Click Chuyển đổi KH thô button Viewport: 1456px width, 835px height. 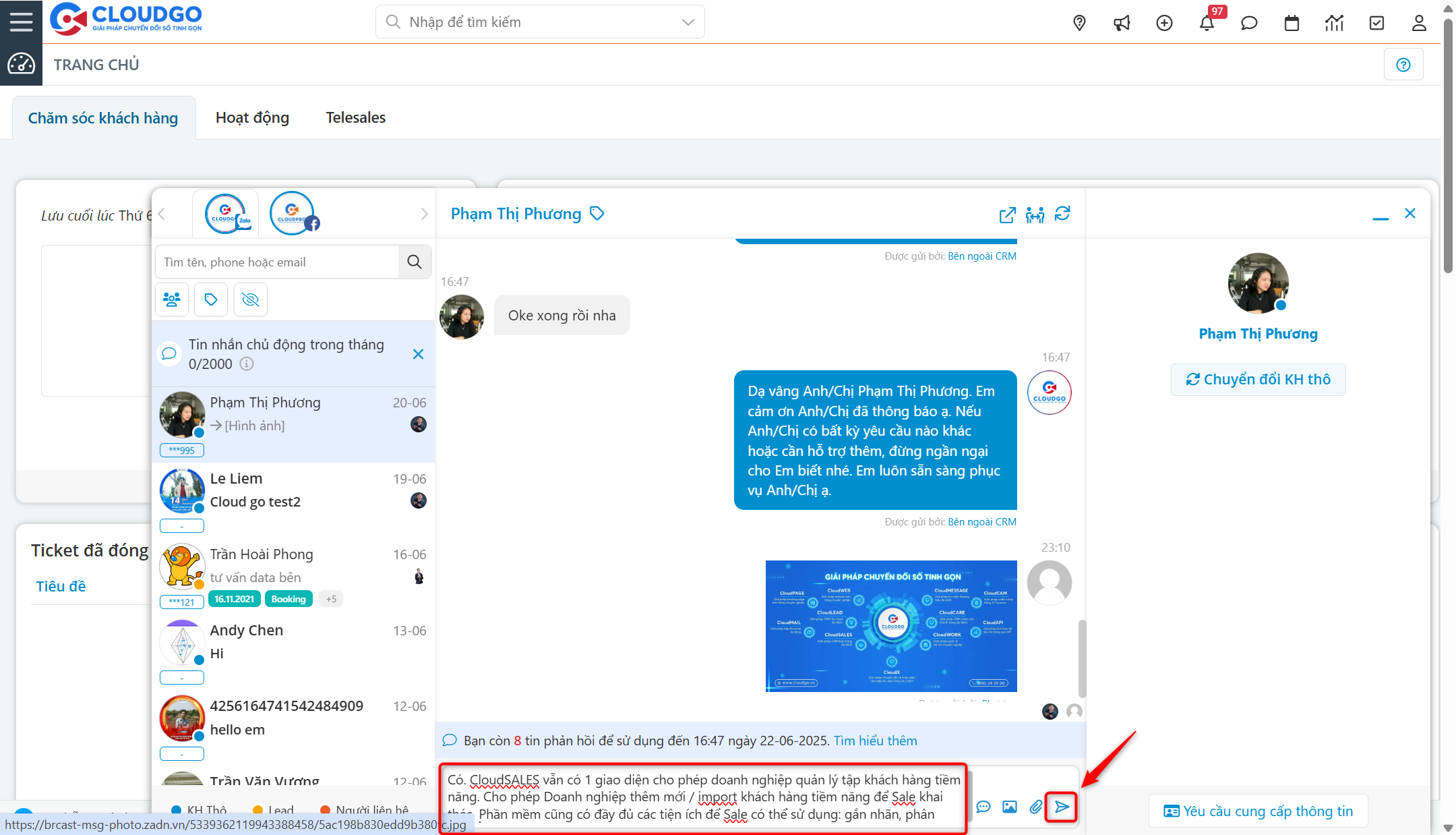click(x=1258, y=379)
